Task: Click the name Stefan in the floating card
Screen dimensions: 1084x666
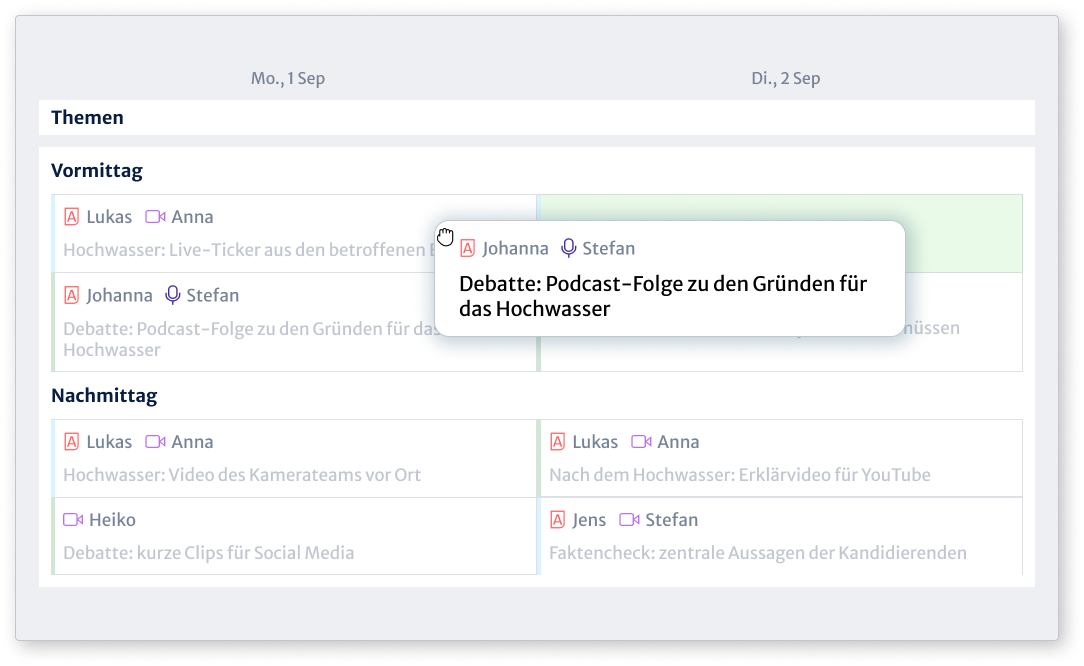Action: point(608,248)
